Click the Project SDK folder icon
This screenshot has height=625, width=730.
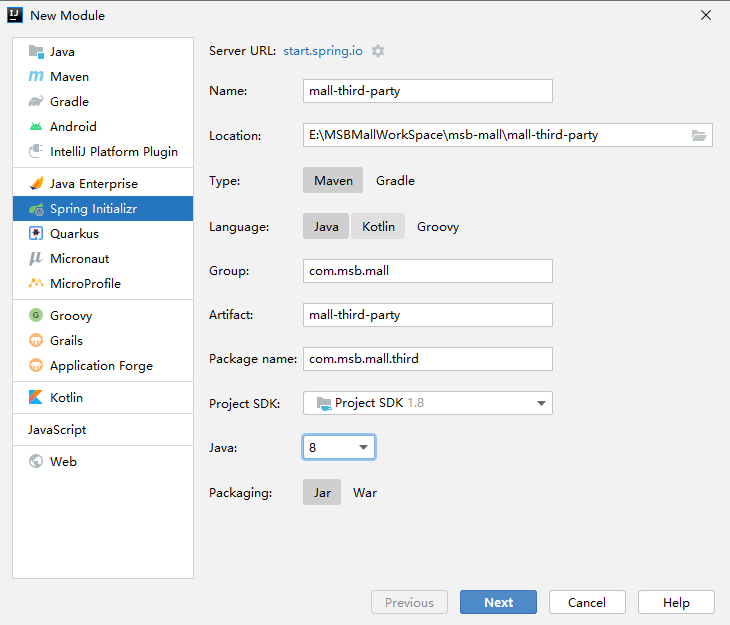[x=324, y=403]
